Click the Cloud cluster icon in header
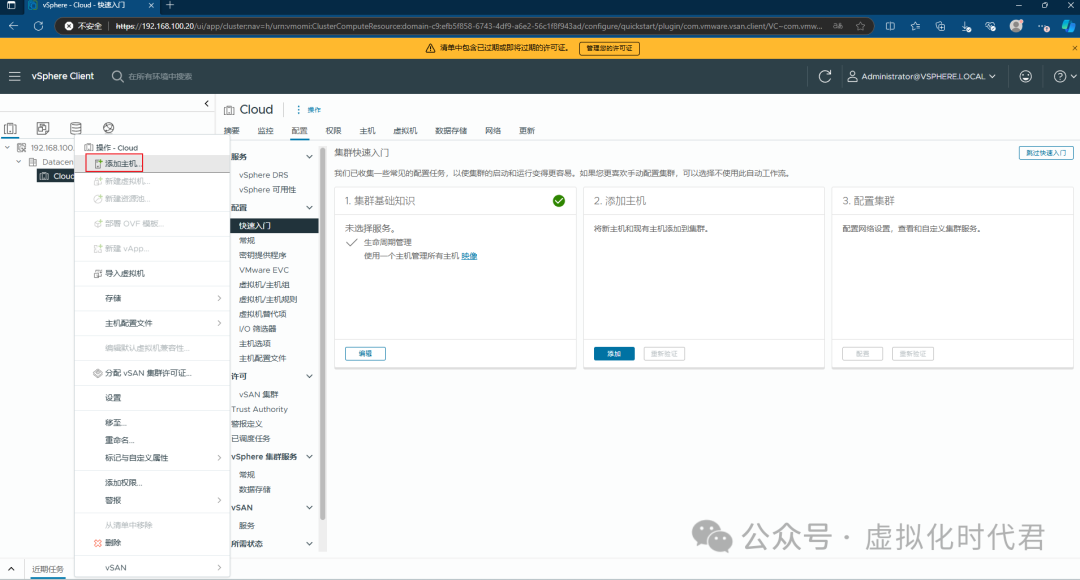The height and width of the screenshot is (580, 1080). [229, 110]
